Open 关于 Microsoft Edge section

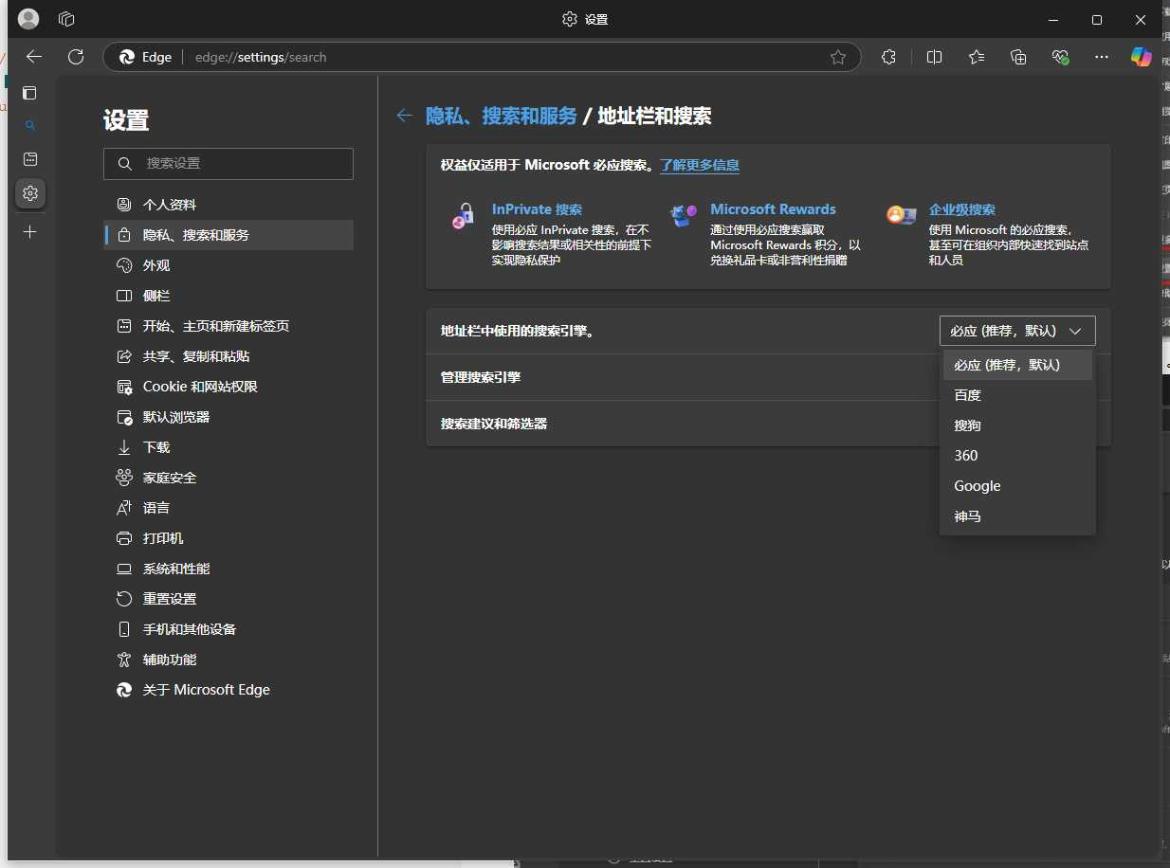pos(228,690)
